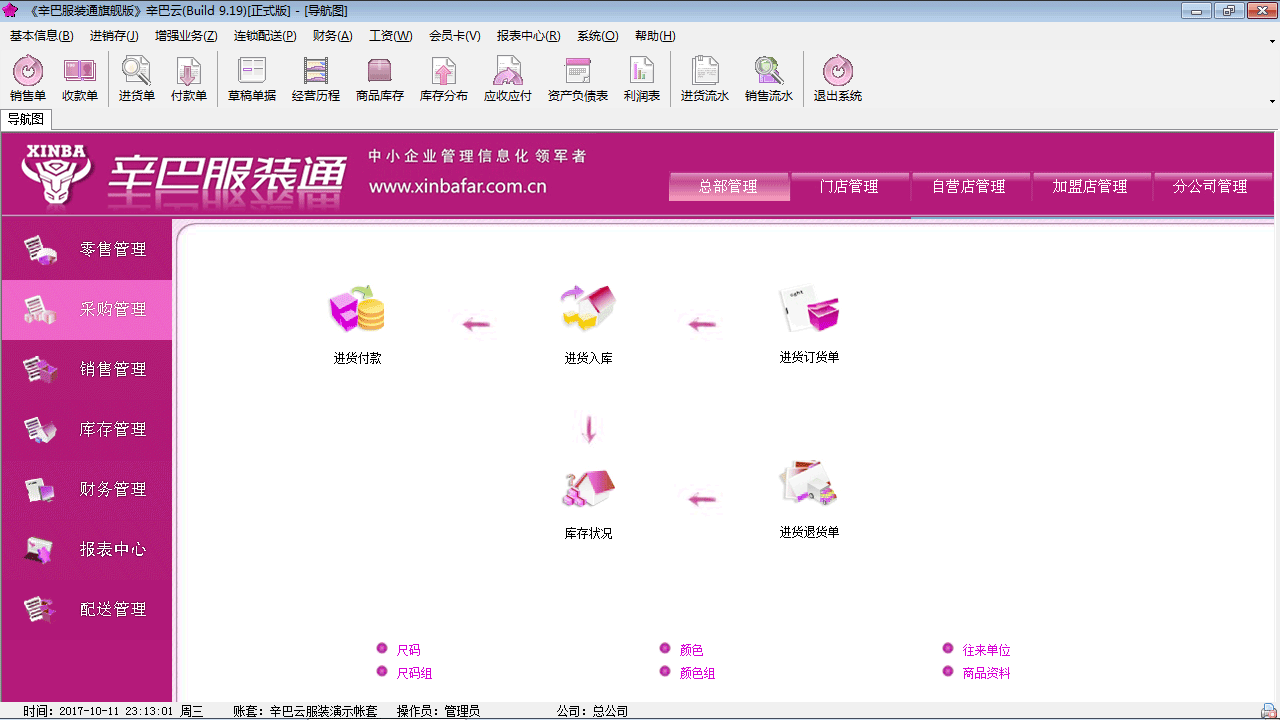Select 零售管理 in sidebar
This screenshot has width=1280, height=720.
[x=87, y=250]
